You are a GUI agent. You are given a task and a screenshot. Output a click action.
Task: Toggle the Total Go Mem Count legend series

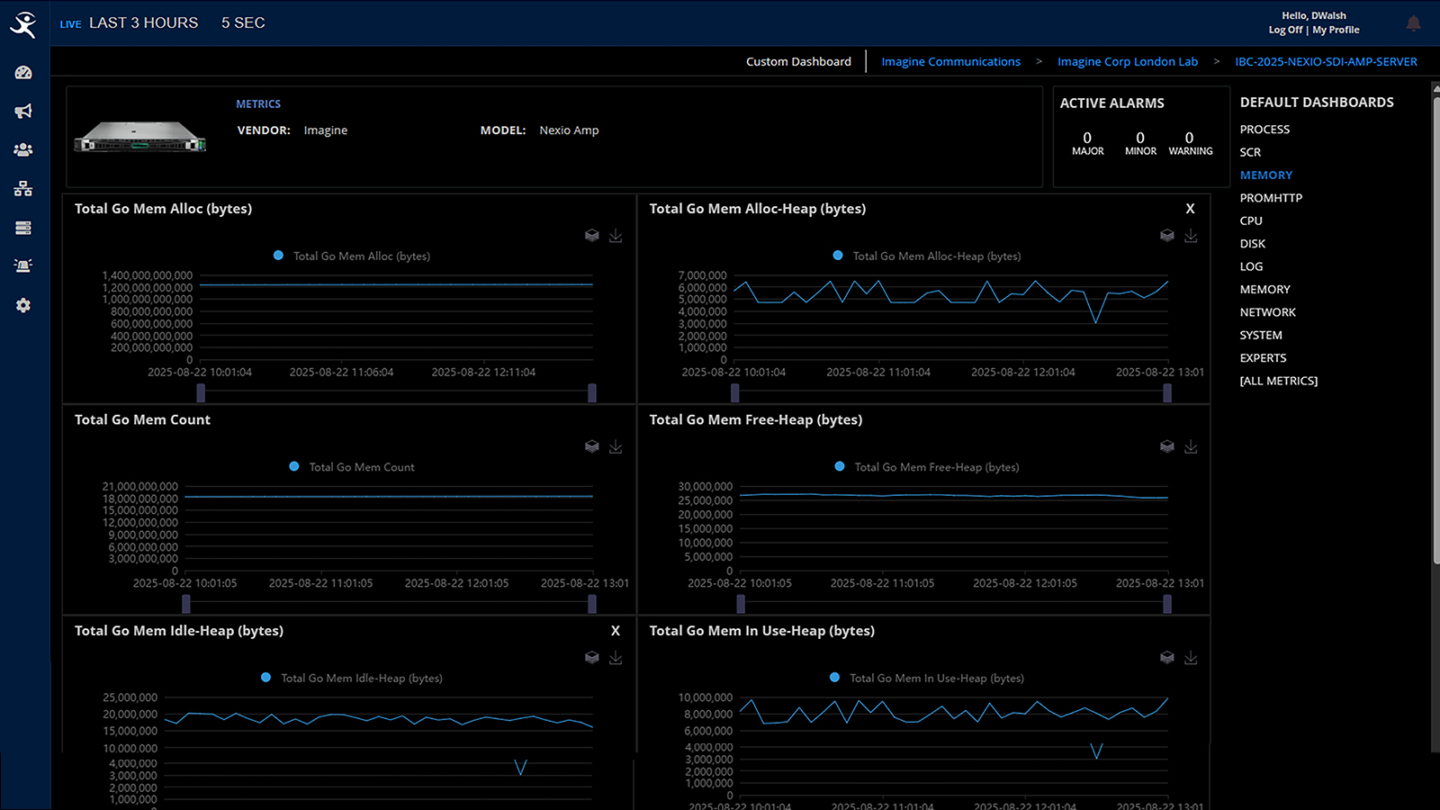(352, 467)
